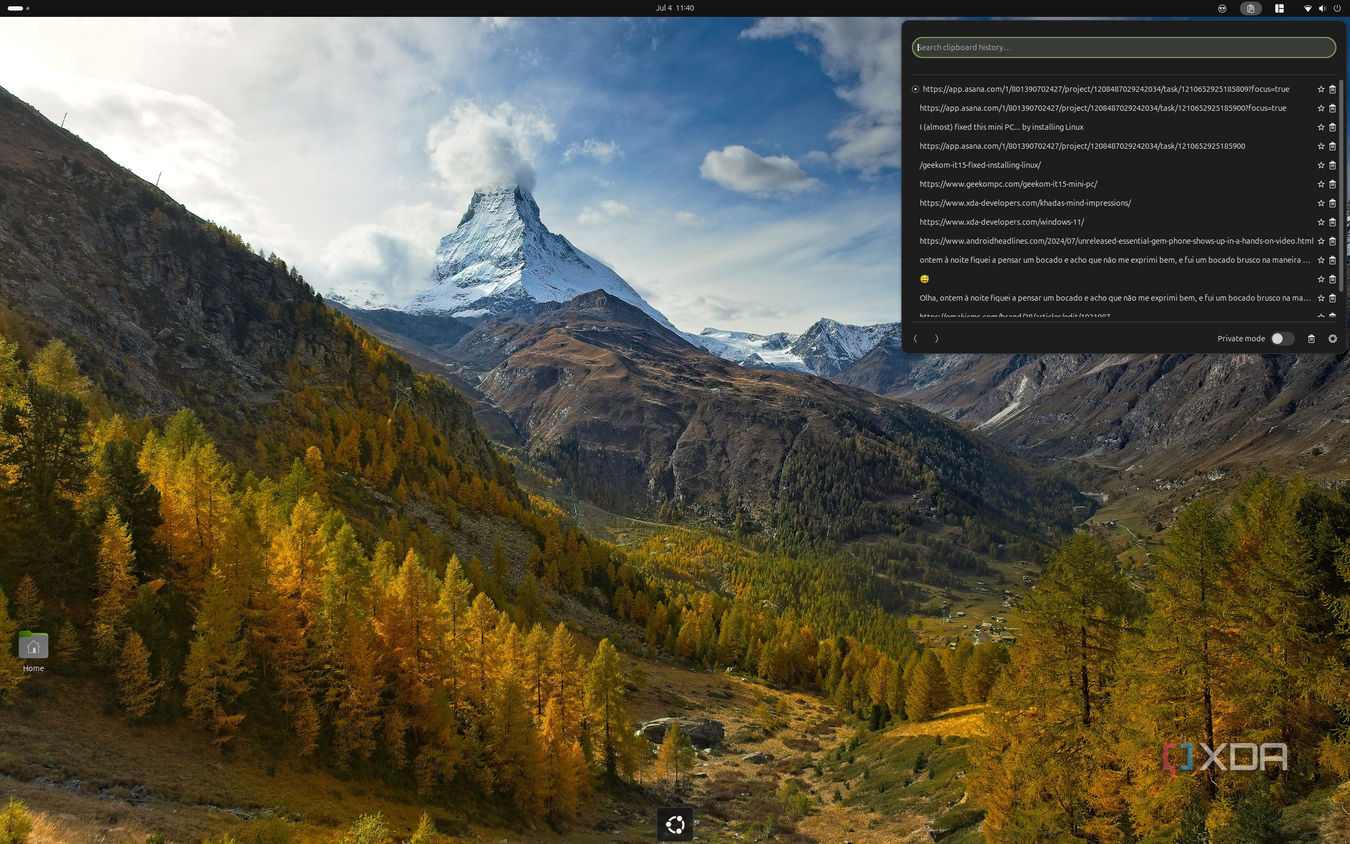Delete the emoji clipboard entry
The image size is (1350, 844).
[x=1332, y=279]
